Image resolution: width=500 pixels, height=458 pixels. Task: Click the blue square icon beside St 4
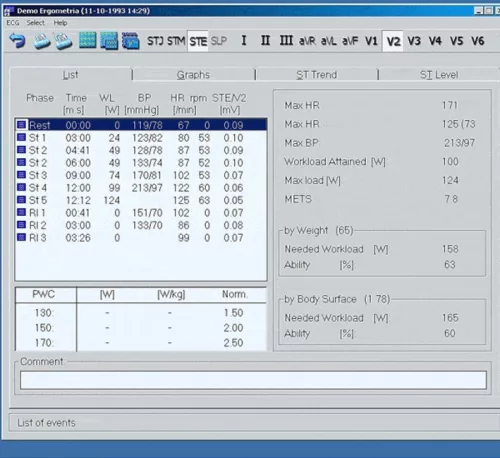tap(21, 187)
